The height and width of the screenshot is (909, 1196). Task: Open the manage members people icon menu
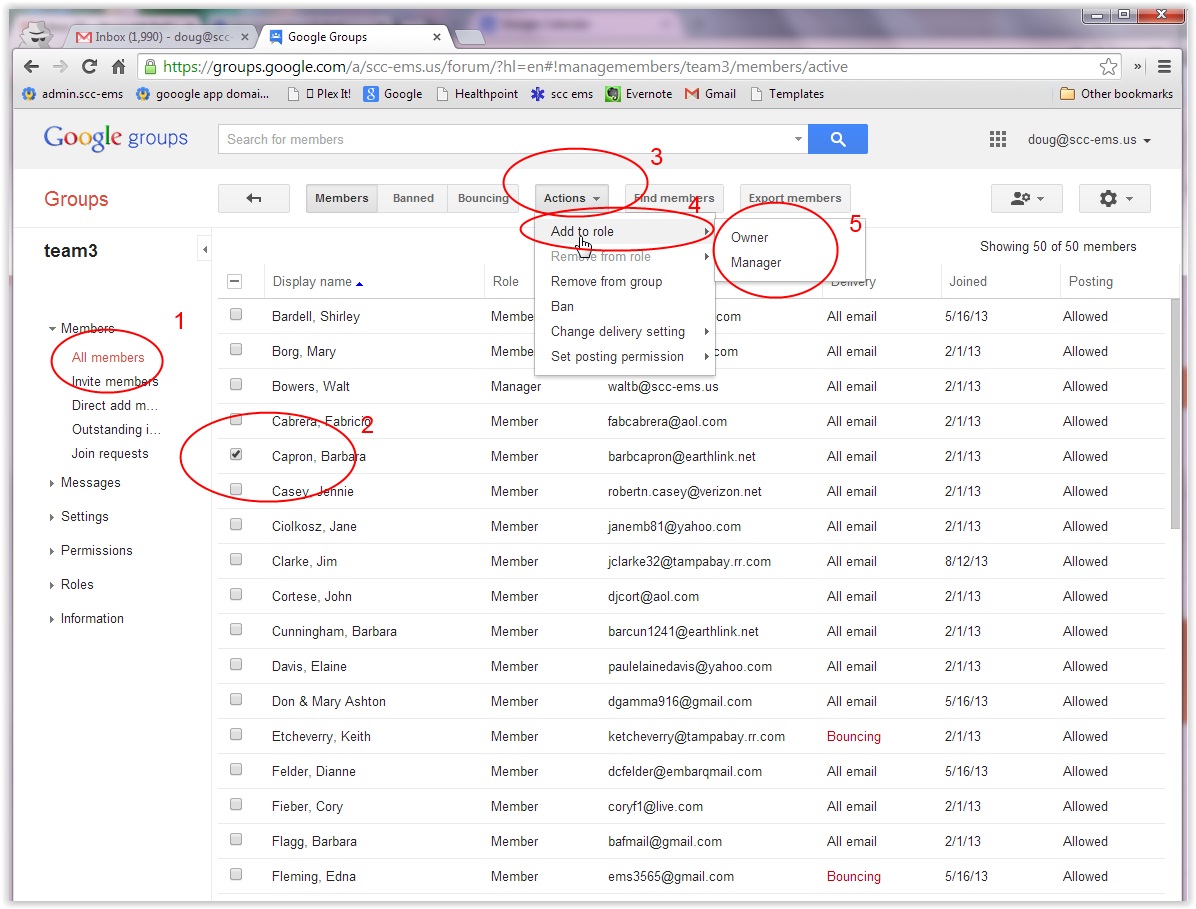tap(1026, 198)
